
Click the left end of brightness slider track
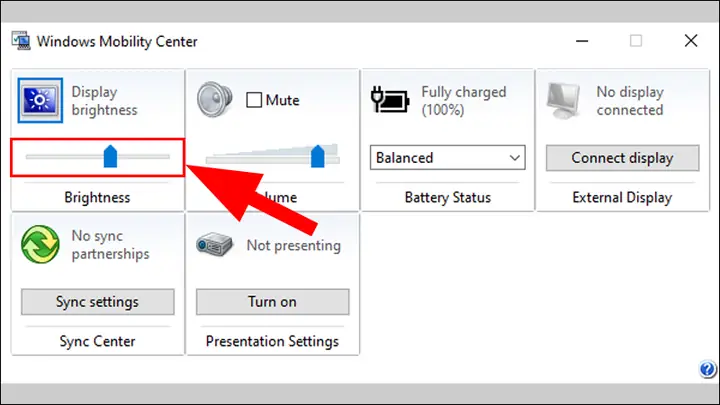coord(28,157)
